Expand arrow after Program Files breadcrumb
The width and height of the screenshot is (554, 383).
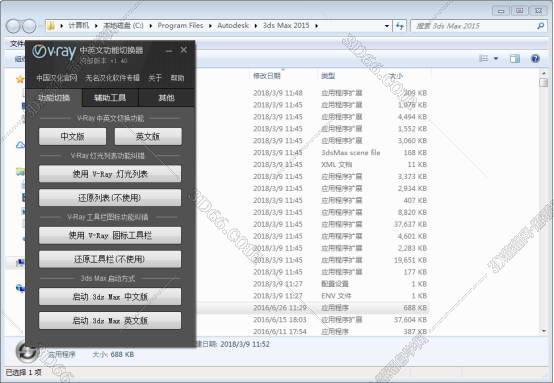pos(210,26)
